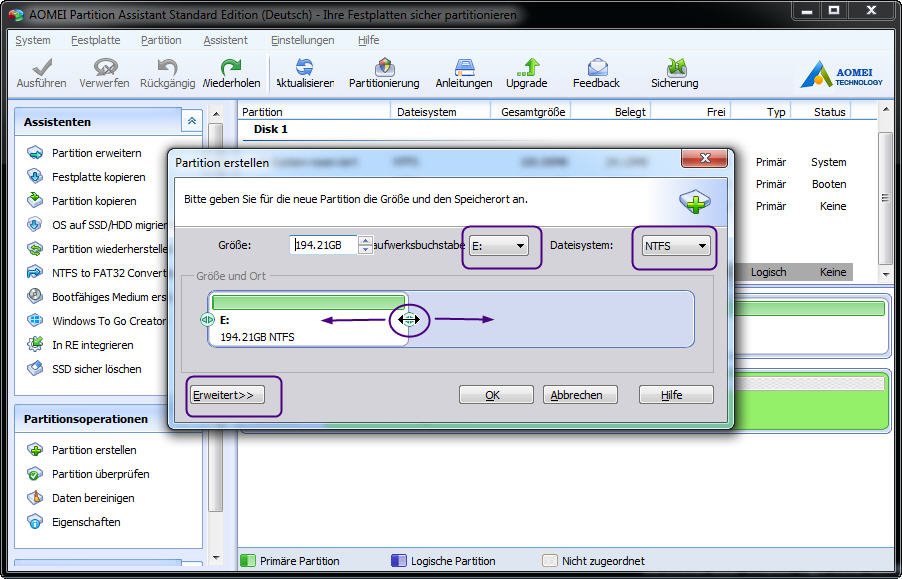This screenshot has width=902, height=579.
Task: Open the Anleitungen toolbar icon
Action: [x=464, y=67]
